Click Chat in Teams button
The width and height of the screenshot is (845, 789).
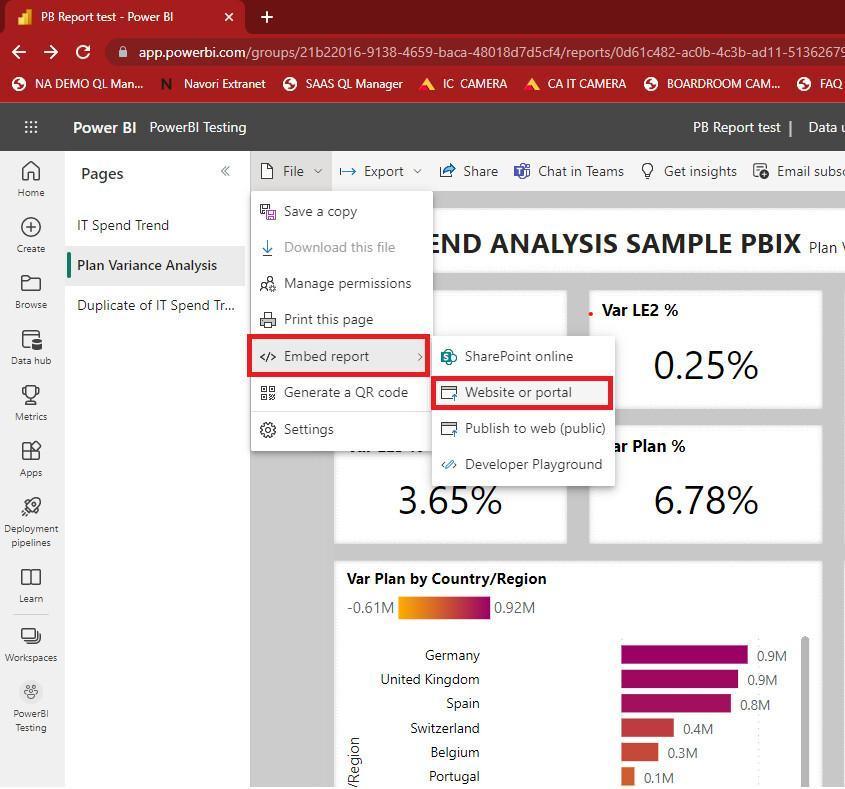pos(569,171)
